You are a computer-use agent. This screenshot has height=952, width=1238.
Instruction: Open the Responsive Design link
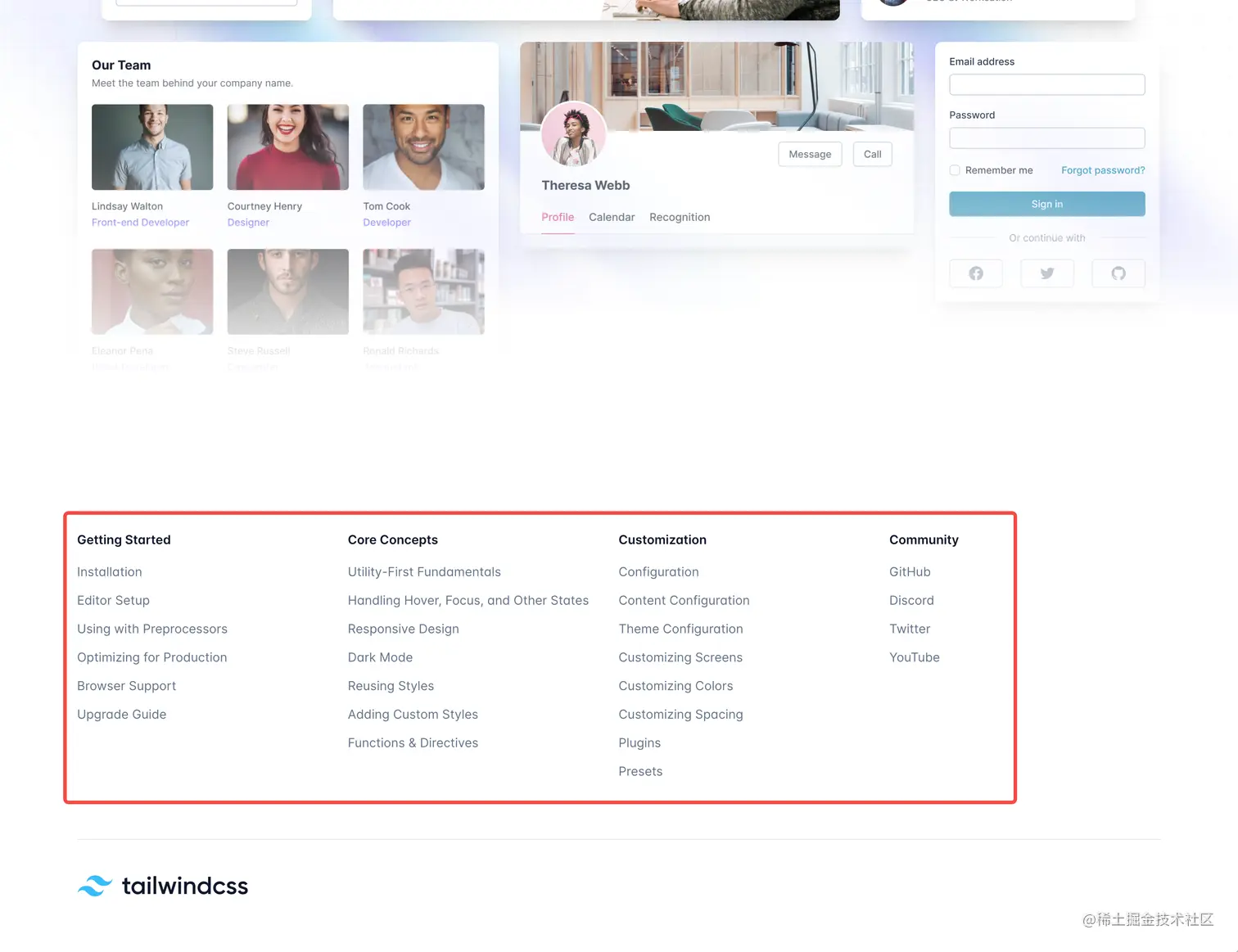404,629
